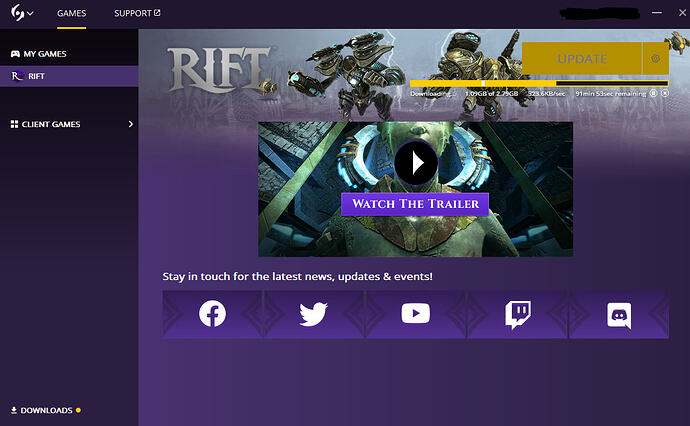Open the Facebook social link

tap(212, 314)
